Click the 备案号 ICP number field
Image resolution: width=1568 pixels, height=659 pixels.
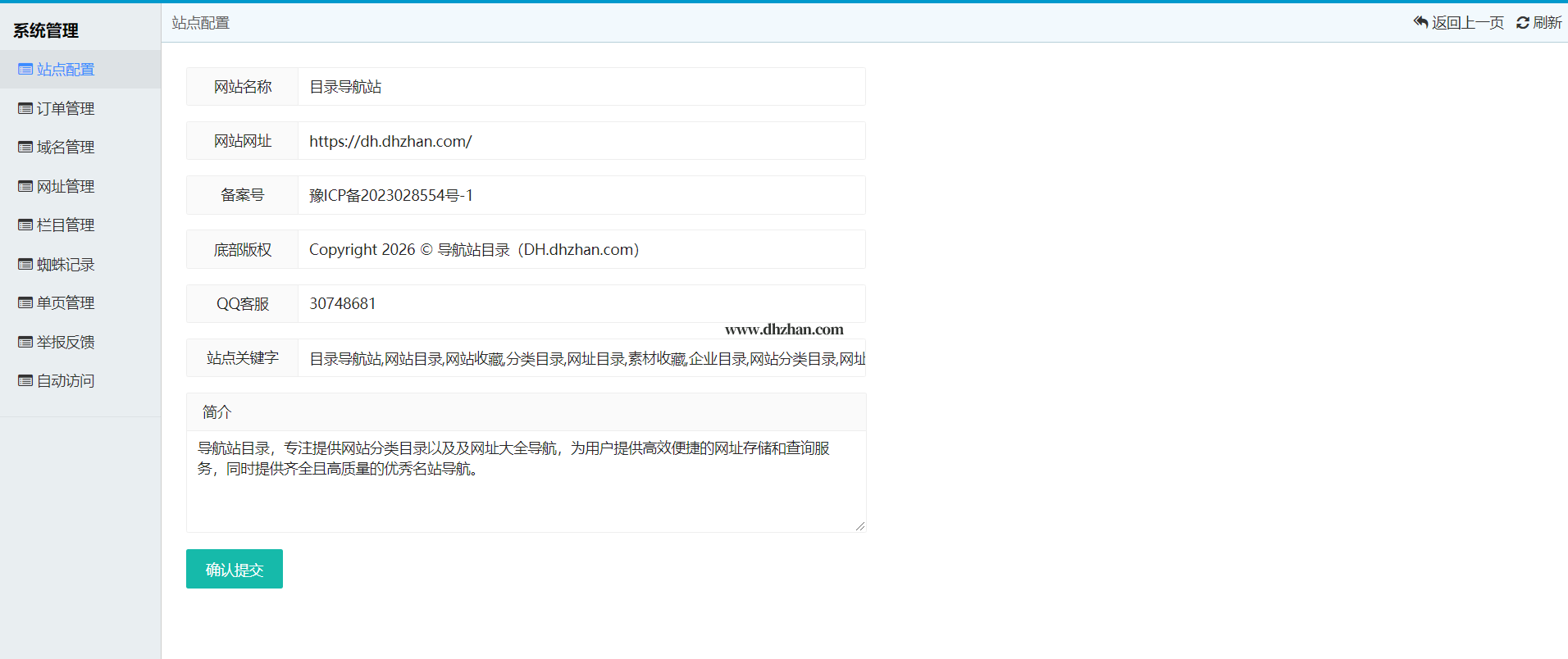pyautogui.click(x=581, y=195)
